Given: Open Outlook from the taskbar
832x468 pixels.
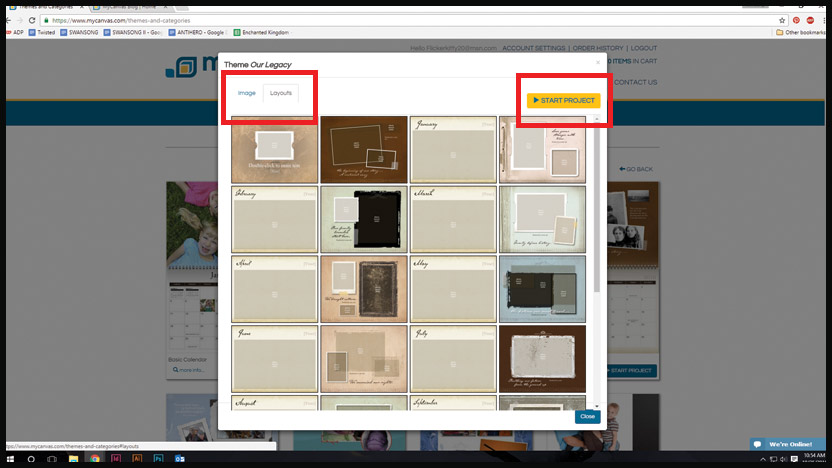Looking at the screenshot, I should tap(179, 458).
